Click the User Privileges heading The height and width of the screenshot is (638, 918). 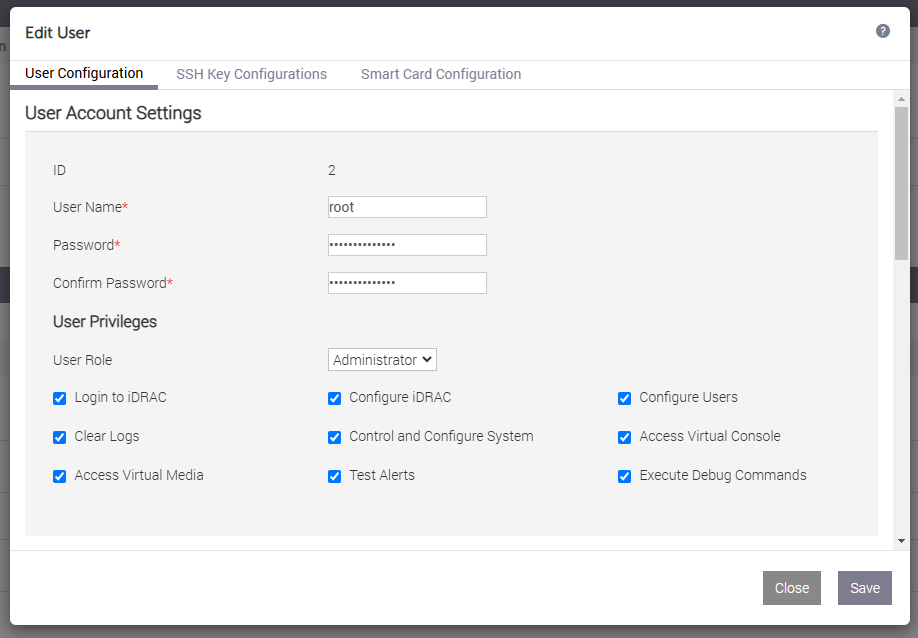tap(105, 322)
